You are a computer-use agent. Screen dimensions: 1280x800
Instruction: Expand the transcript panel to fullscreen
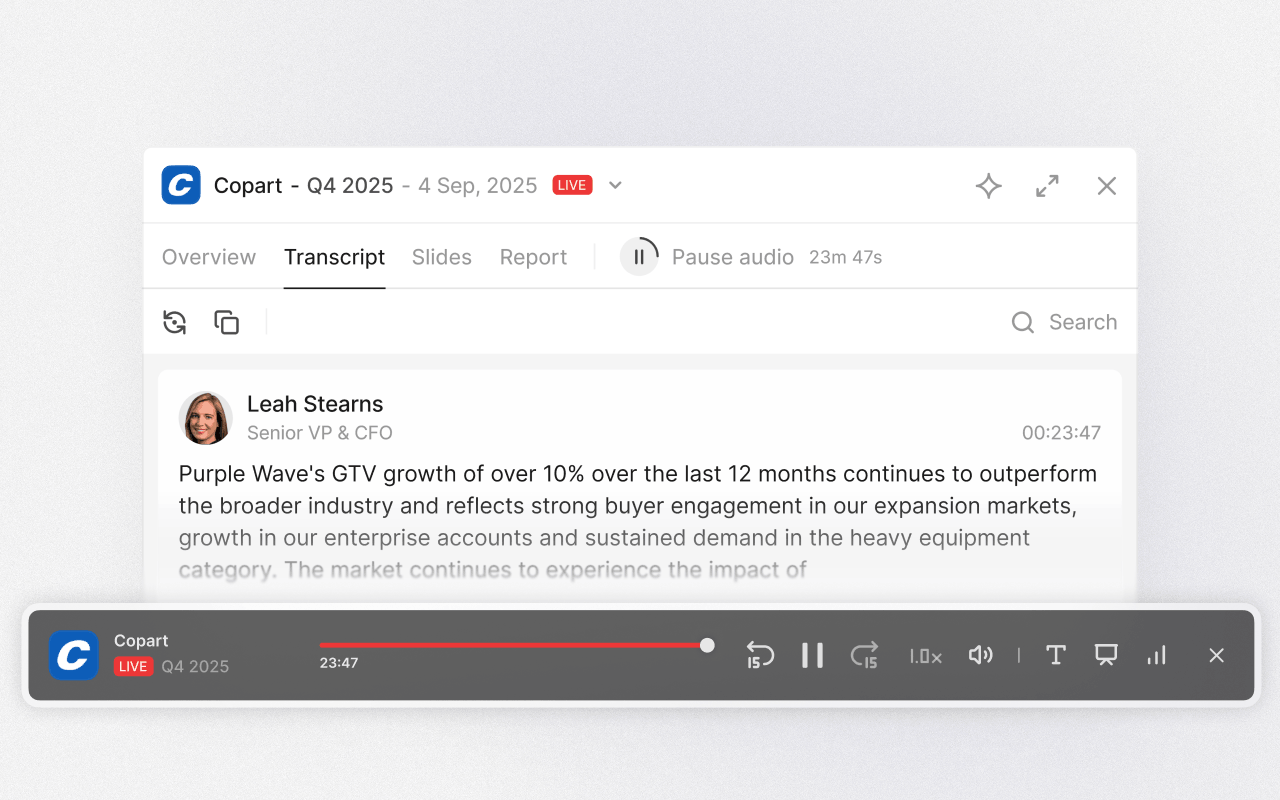coord(1047,186)
